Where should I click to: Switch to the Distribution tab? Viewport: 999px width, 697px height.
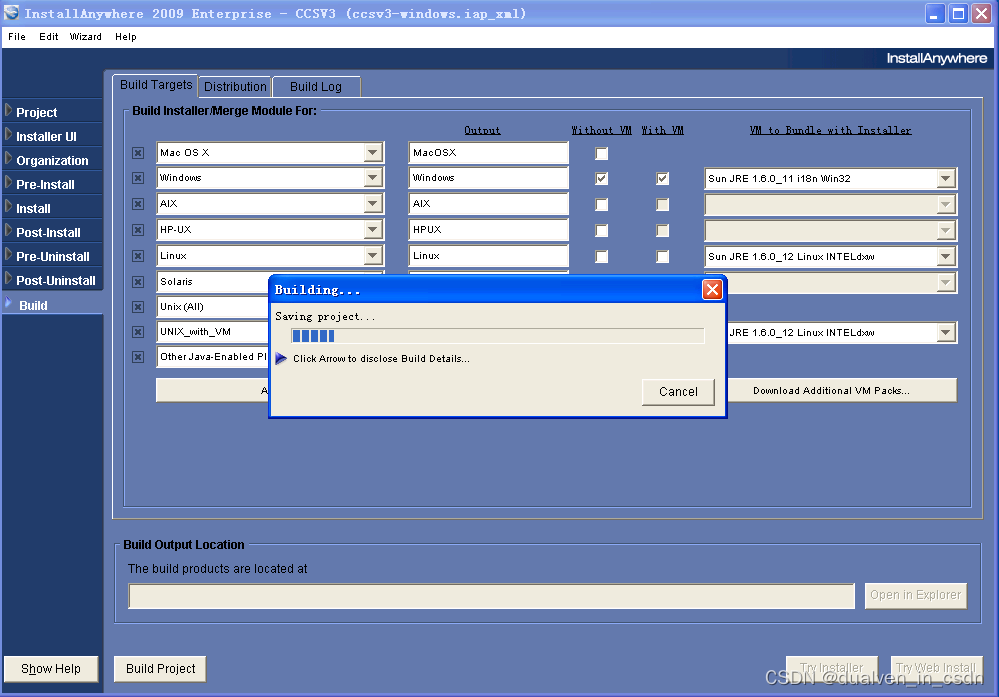(234, 86)
